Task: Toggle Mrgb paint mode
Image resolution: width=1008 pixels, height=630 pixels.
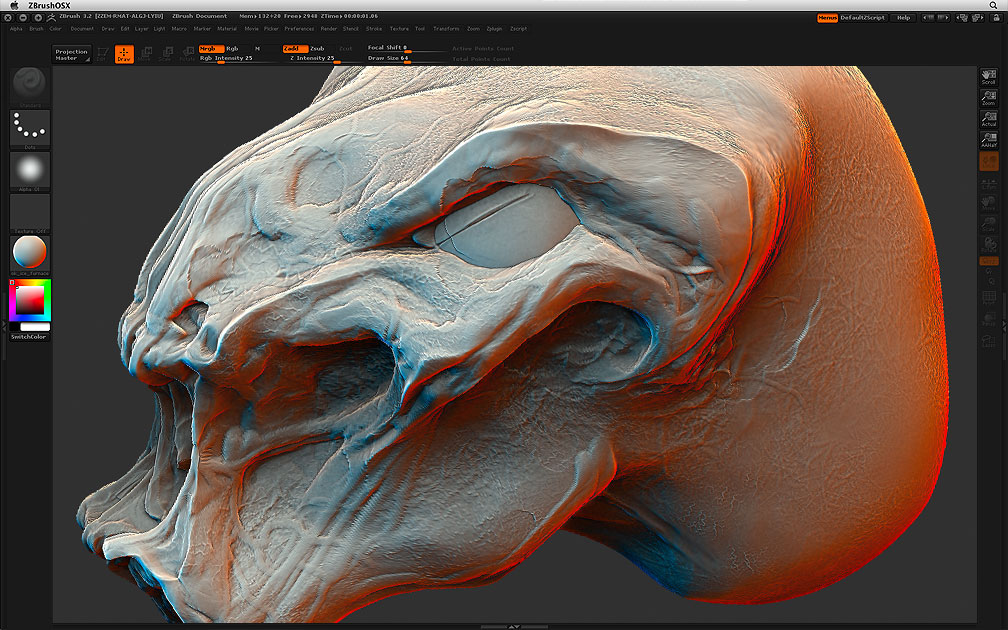Action: coord(211,49)
